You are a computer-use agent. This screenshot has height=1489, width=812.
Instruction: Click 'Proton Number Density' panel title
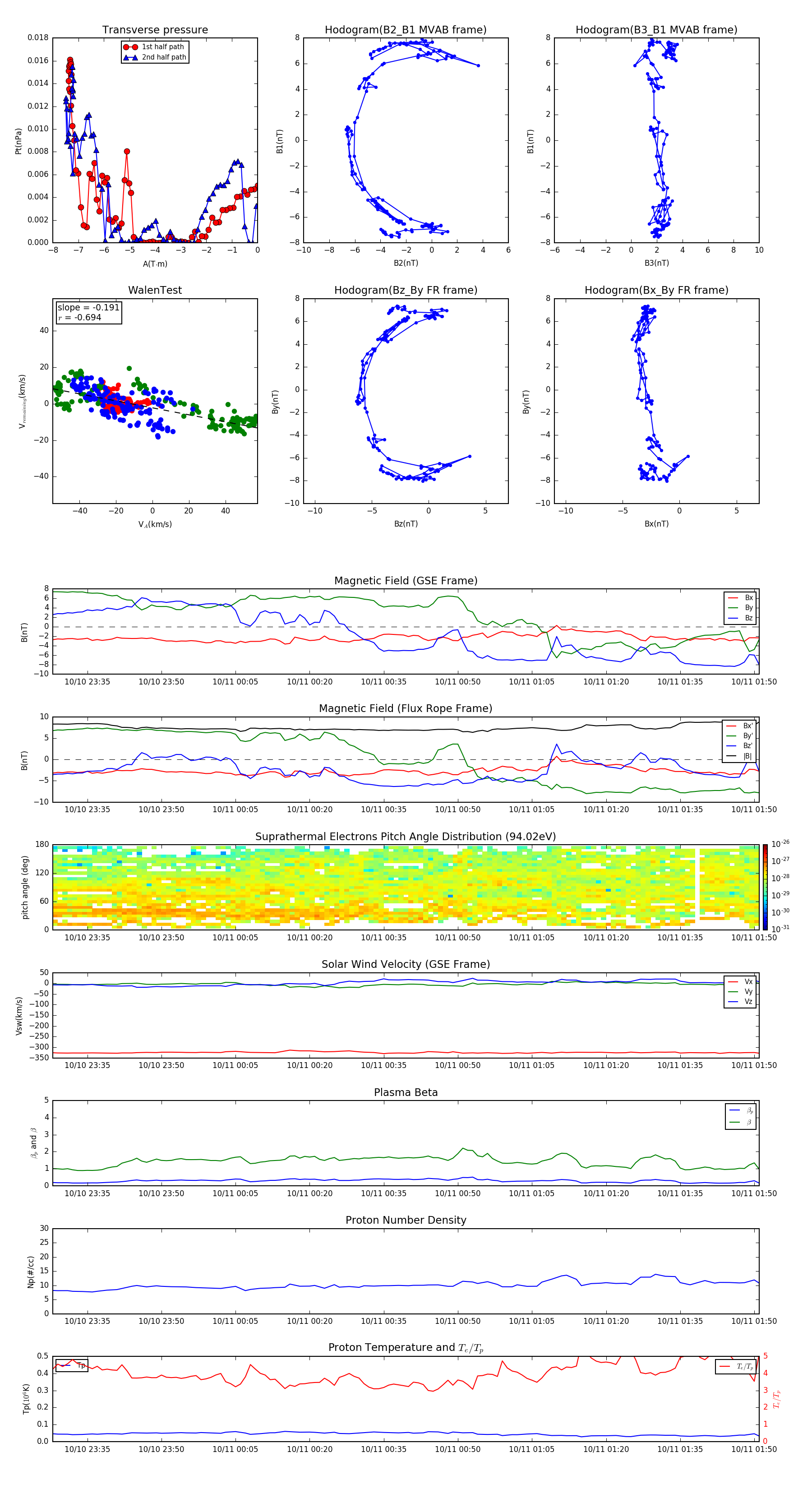406,1220
